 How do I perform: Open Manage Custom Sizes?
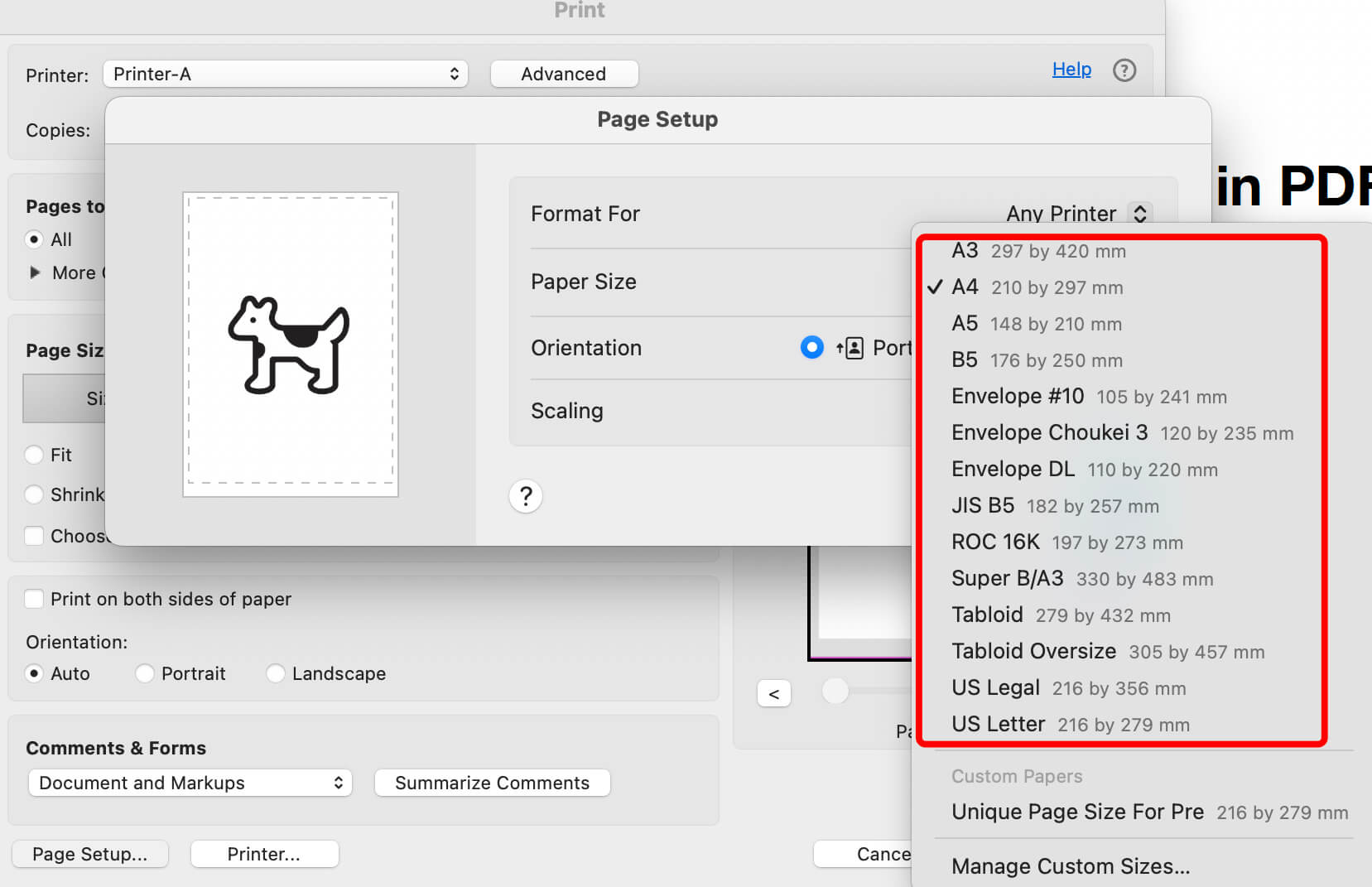point(1071,866)
